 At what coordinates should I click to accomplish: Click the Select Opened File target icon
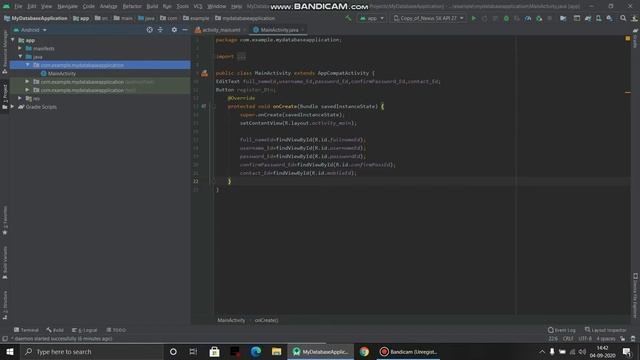tap(149, 30)
